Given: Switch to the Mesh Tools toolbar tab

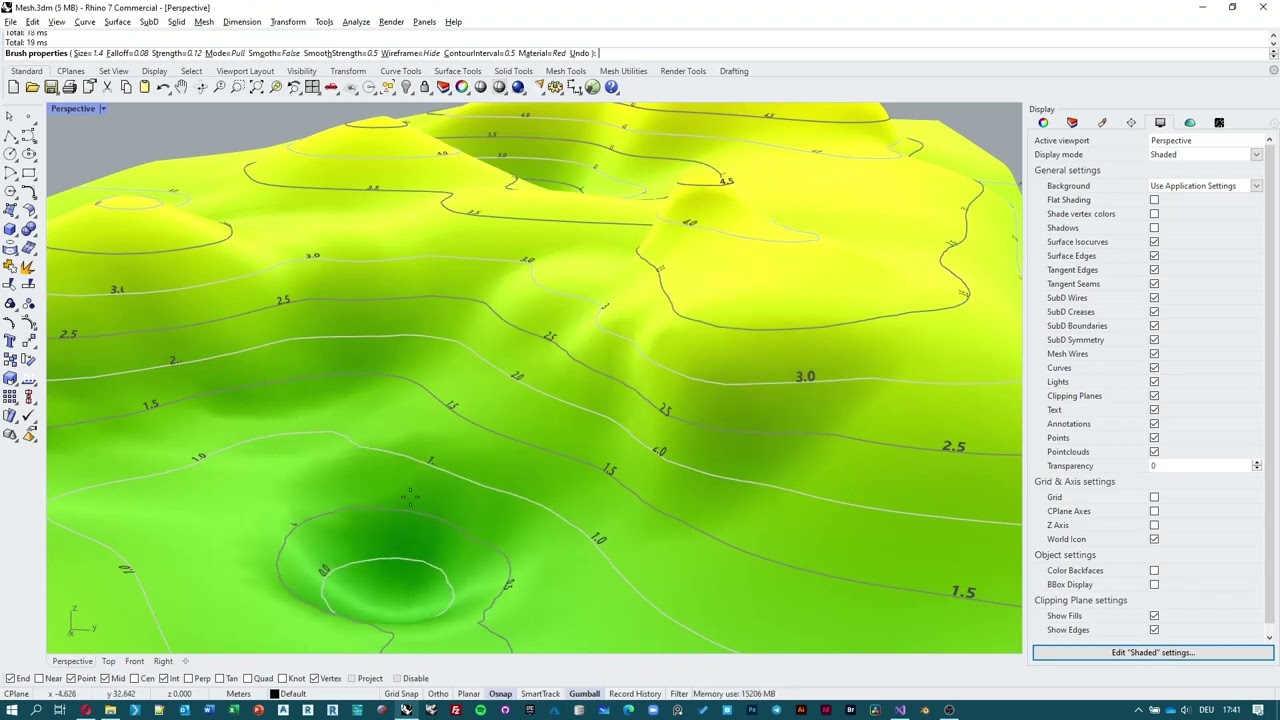Looking at the screenshot, I should point(565,71).
